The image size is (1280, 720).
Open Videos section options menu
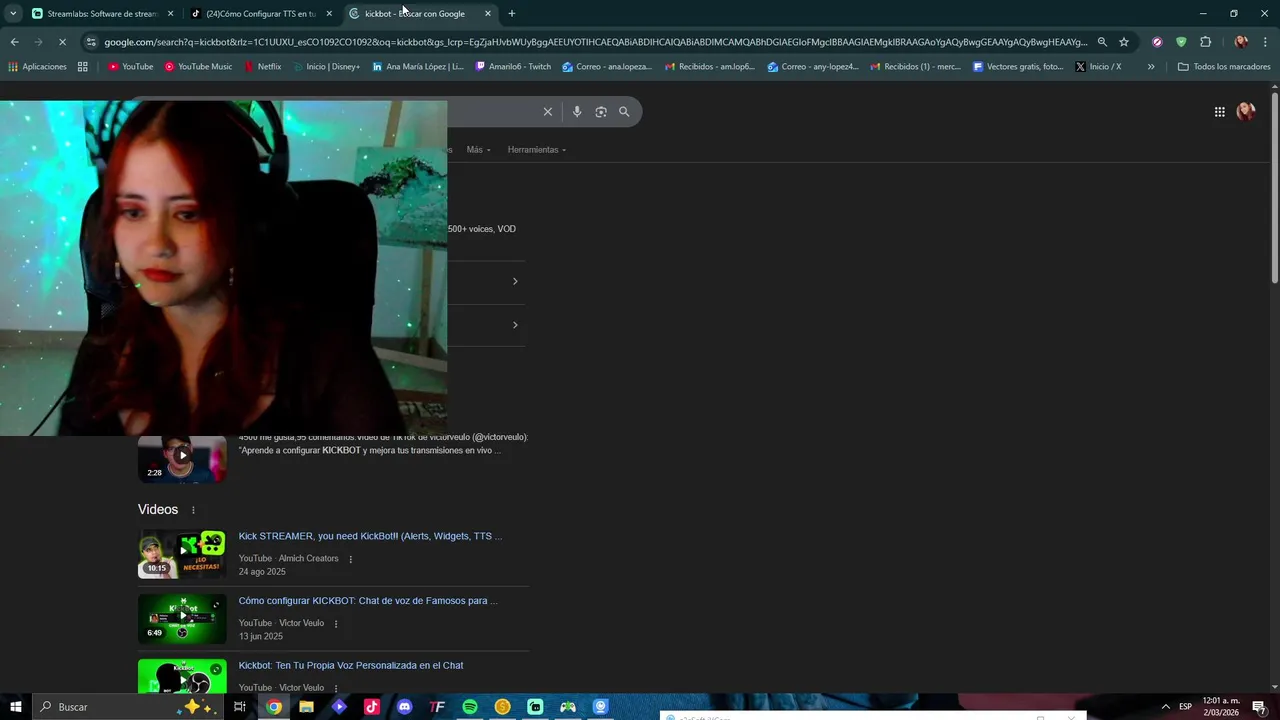click(193, 510)
